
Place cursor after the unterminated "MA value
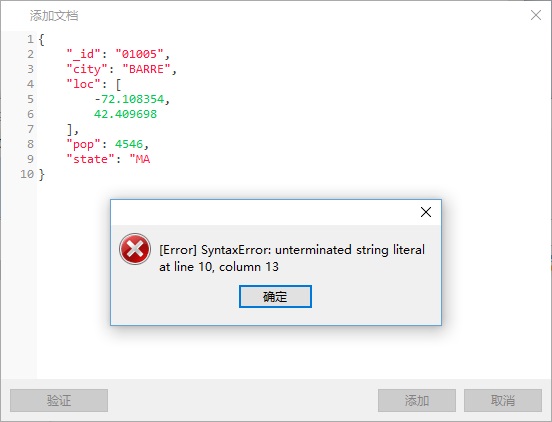[151, 159]
